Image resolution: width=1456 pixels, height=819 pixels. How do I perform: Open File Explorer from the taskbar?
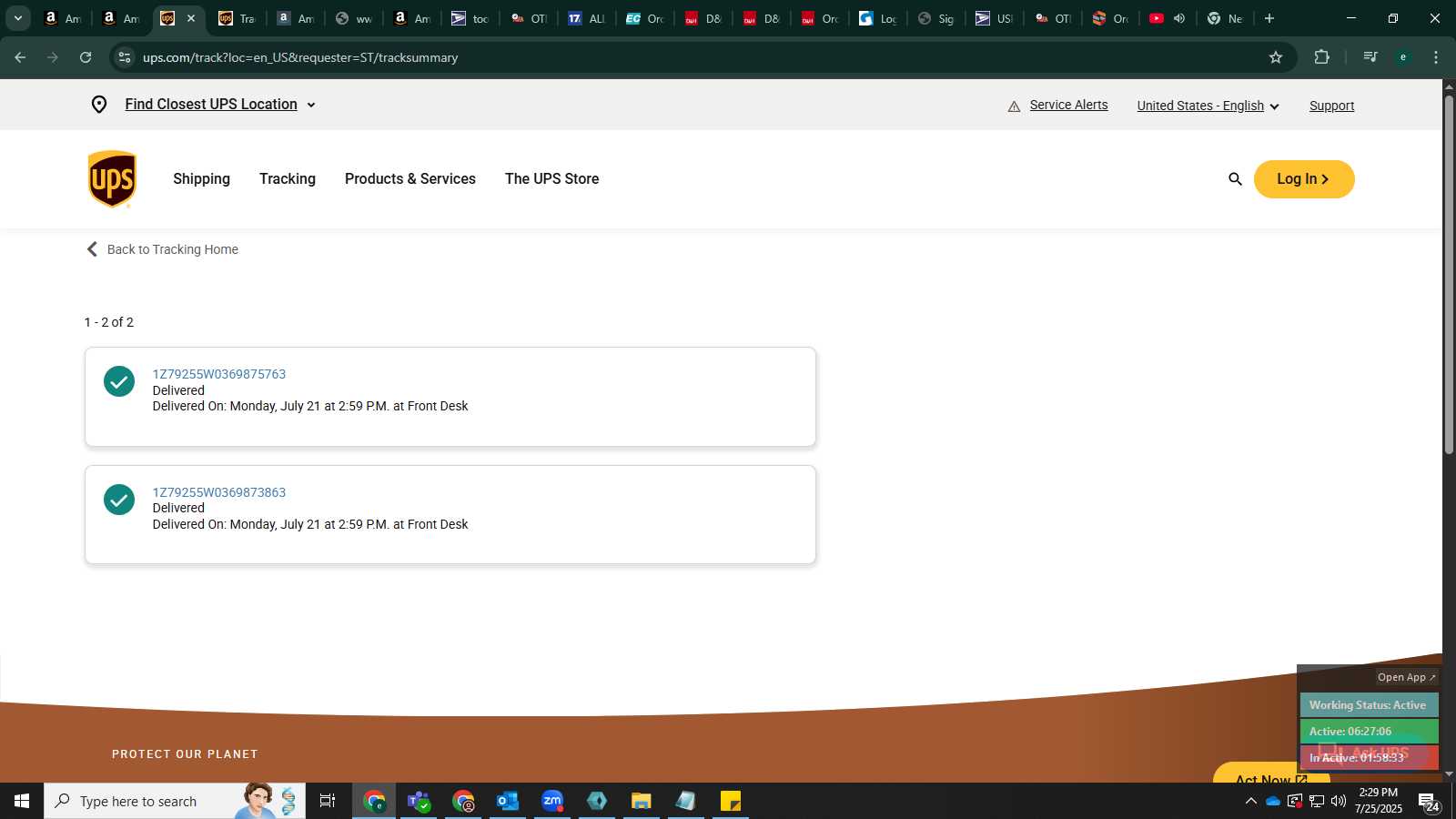click(642, 801)
